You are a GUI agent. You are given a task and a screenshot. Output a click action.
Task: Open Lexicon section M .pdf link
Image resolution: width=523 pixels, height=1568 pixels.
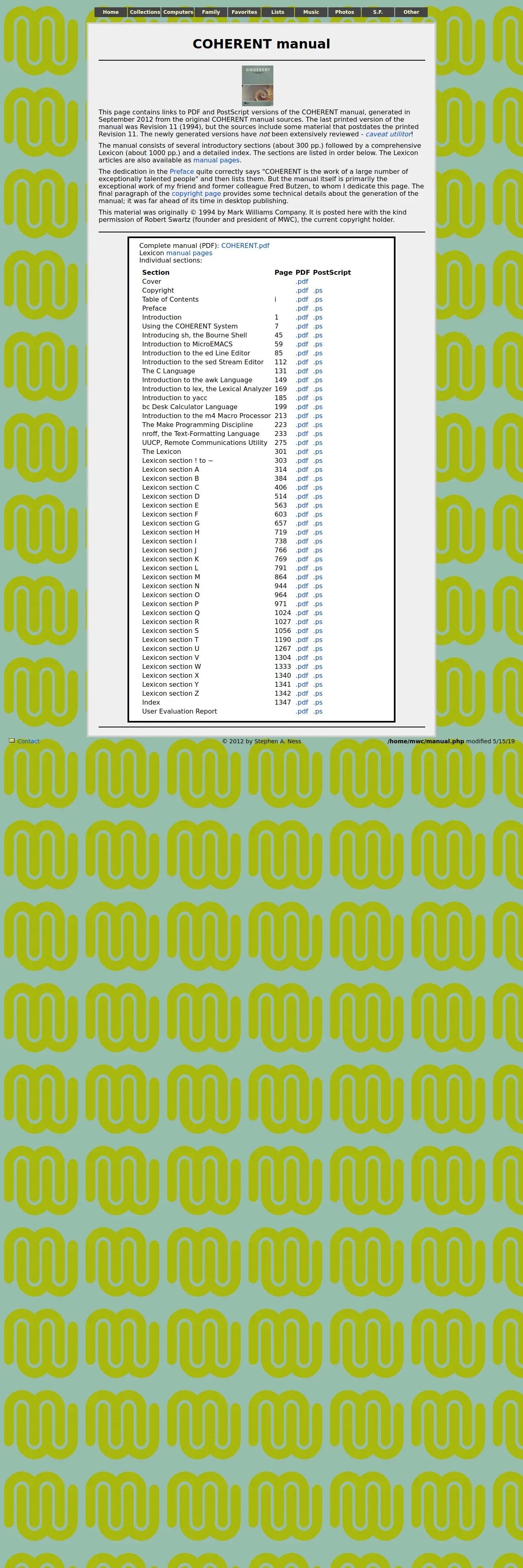pos(302,577)
